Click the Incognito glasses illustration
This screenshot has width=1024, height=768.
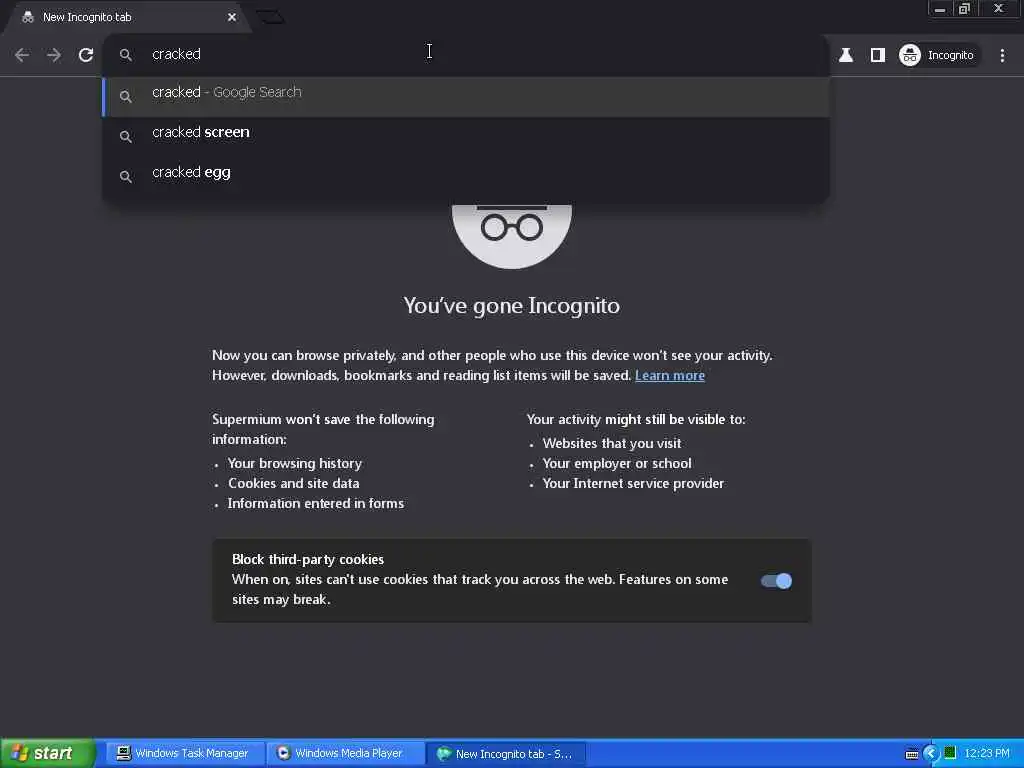point(511,236)
